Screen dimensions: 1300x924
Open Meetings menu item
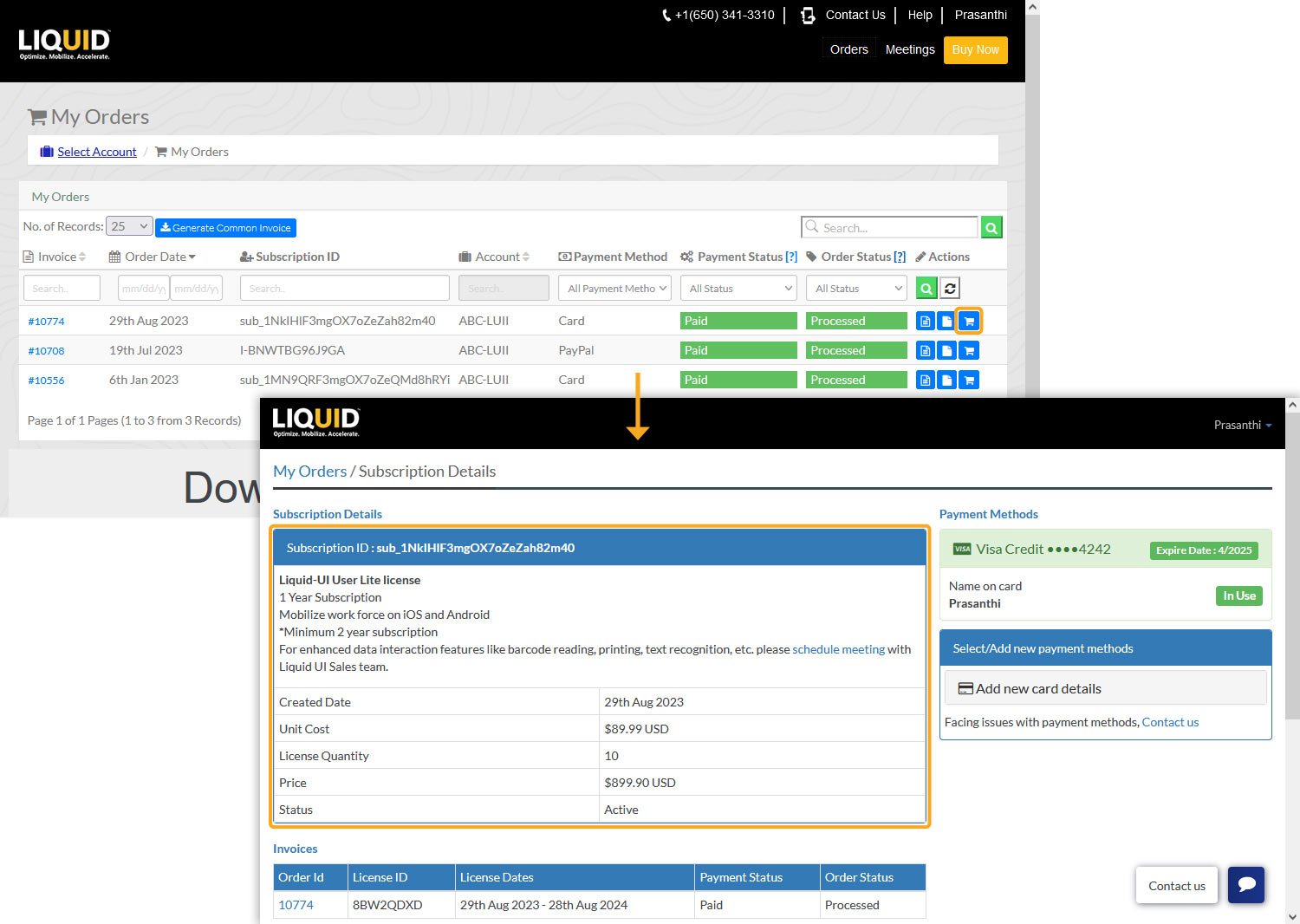[910, 49]
